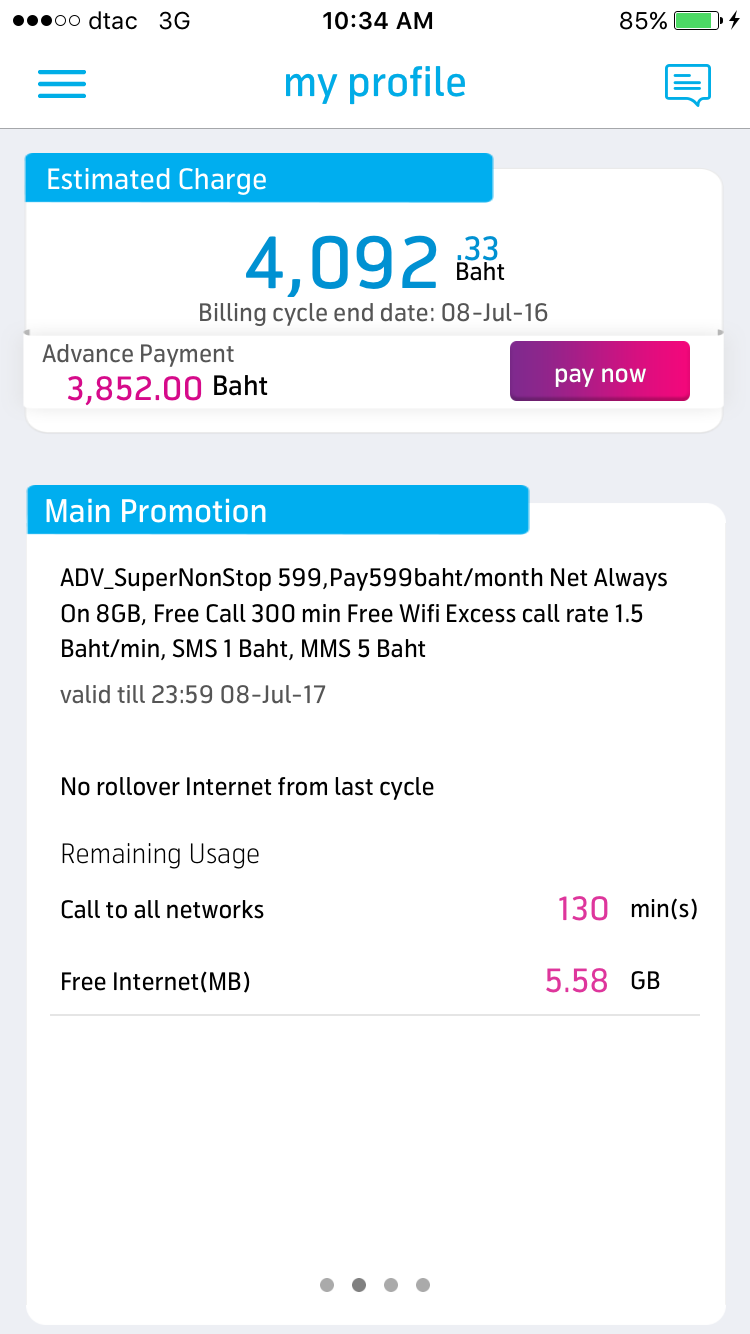Image resolution: width=750 pixels, height=1334 pixels.
Task: Open the Free Internet(MB) usage row
Action: click(375, 981)
